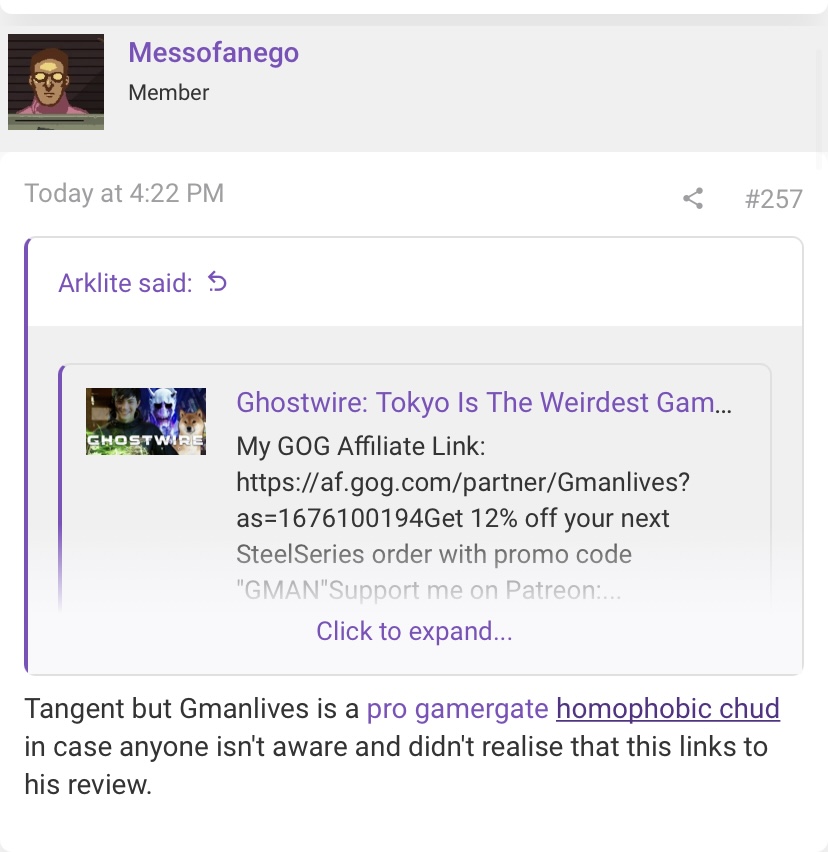
Task: Open the Ghostwire video thumbnail
Action: click(146, 421)
